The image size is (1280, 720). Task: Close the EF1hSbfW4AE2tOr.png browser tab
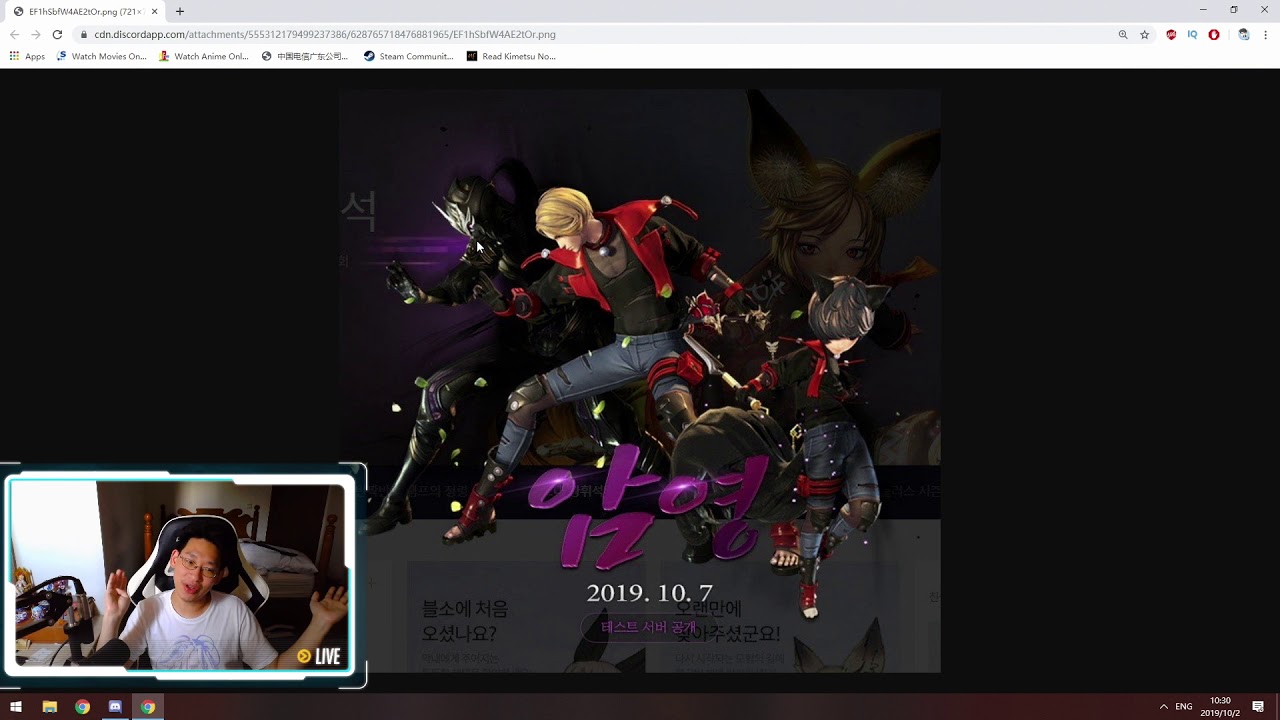(x=154, y=11)
